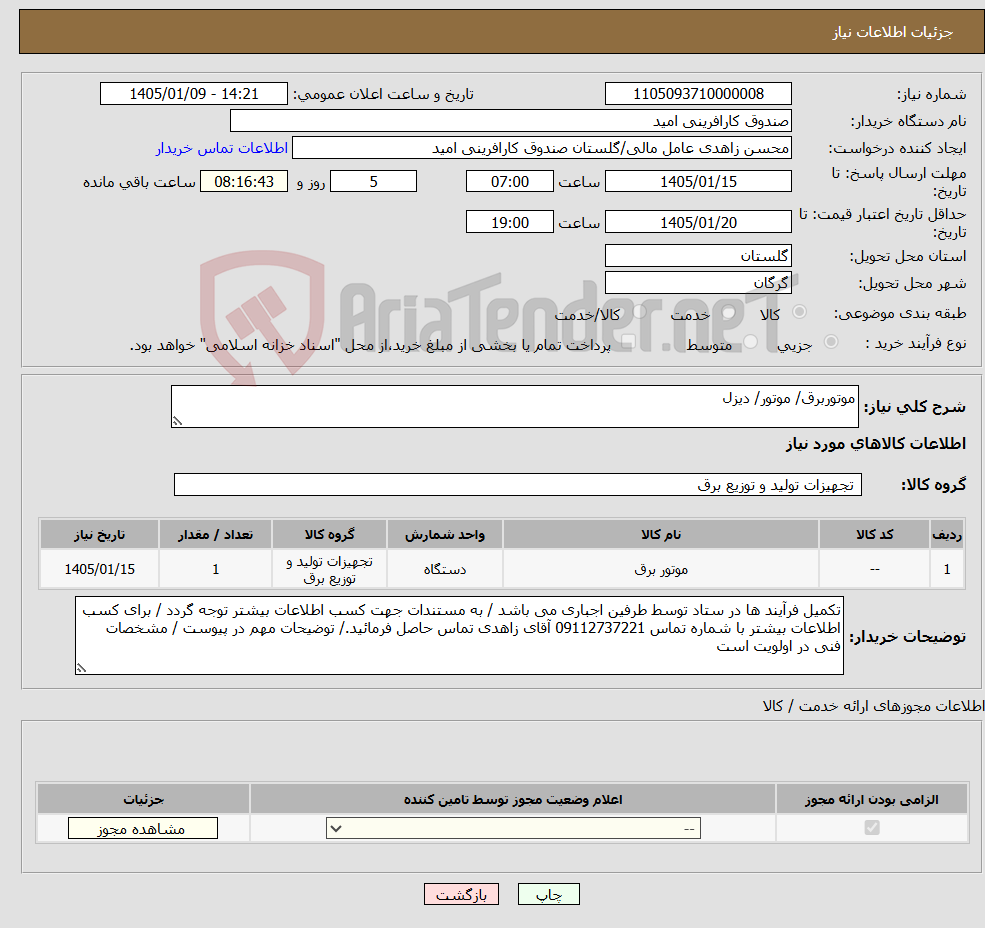Screen dimensions: 985x928
Task: Select the کالا radio button
Action: (800, 312)
